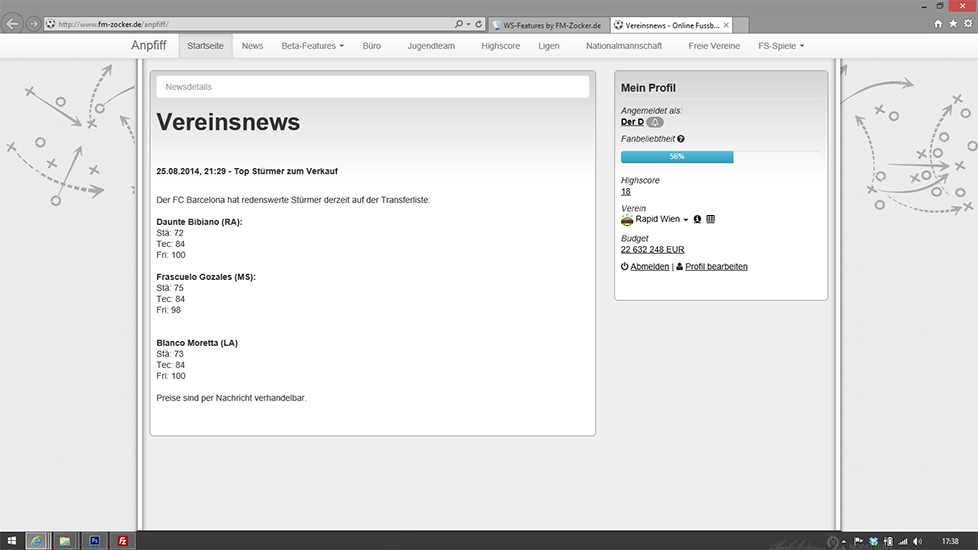
Task: Click the admin badge next to Der D
Action: pyautogui.click(x=655, y=122)
